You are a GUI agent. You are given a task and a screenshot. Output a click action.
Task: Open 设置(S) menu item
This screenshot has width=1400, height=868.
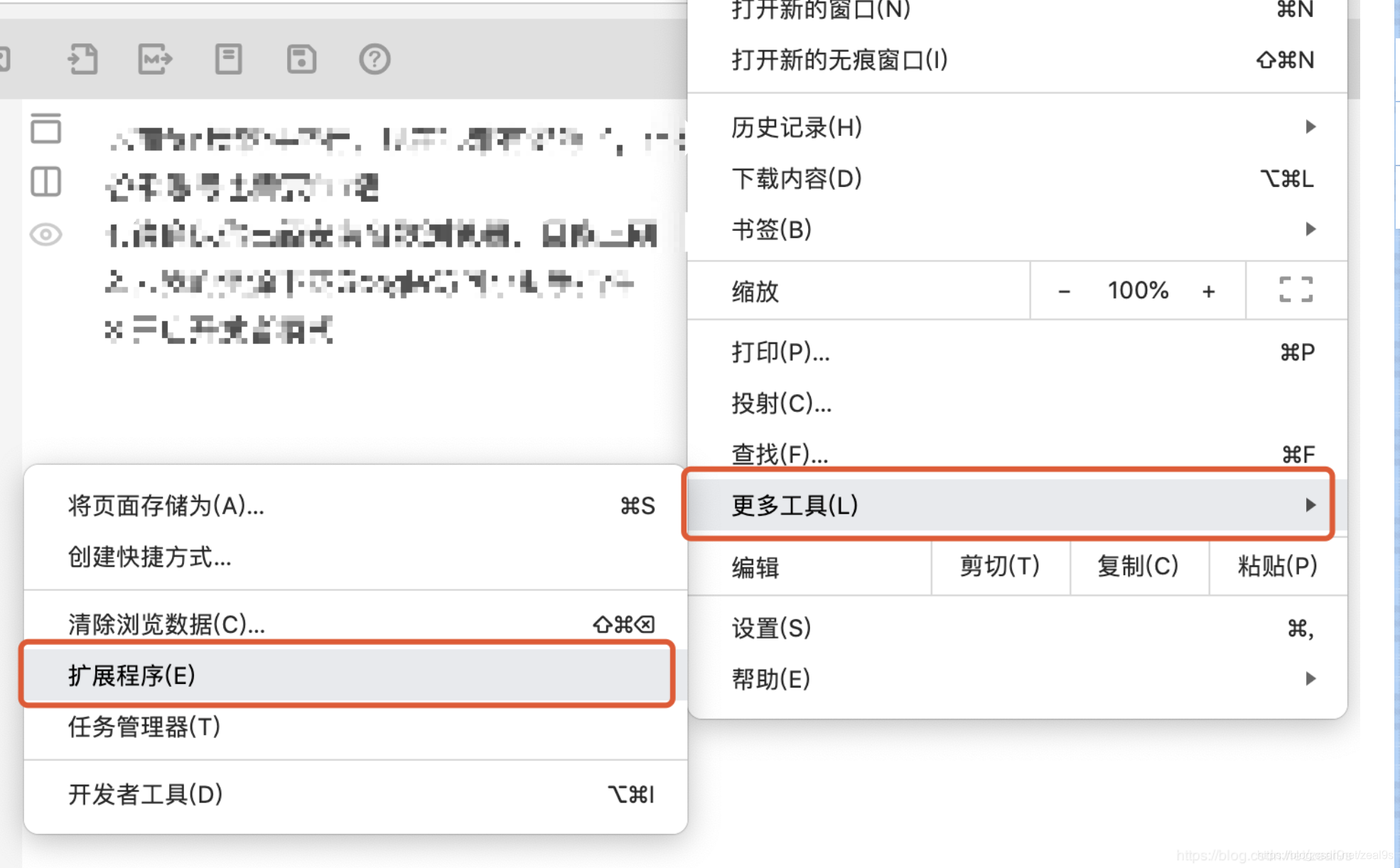[1018, 629]
